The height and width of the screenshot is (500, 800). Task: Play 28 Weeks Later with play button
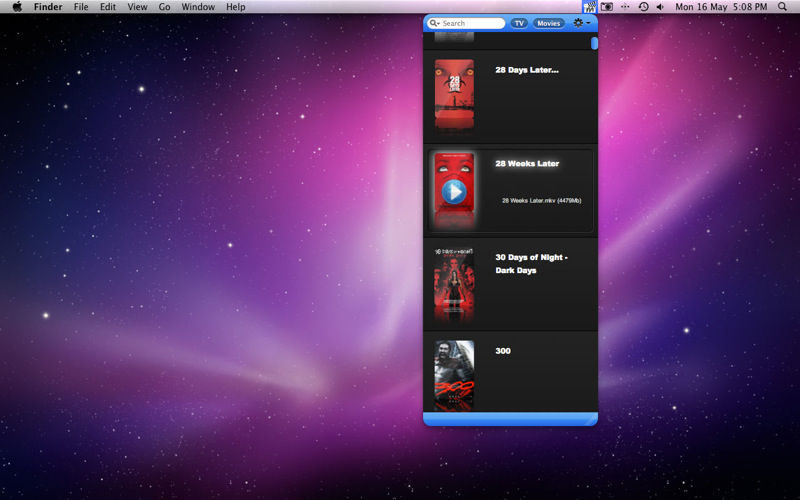454,192
